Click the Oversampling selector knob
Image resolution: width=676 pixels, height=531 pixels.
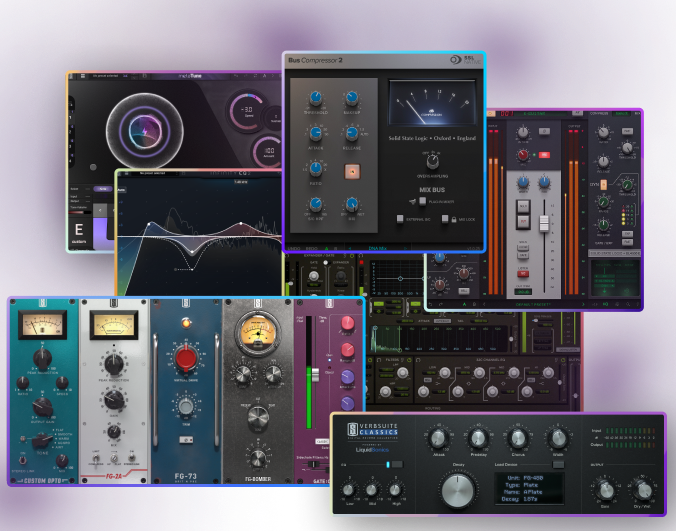tap(432, 161)
